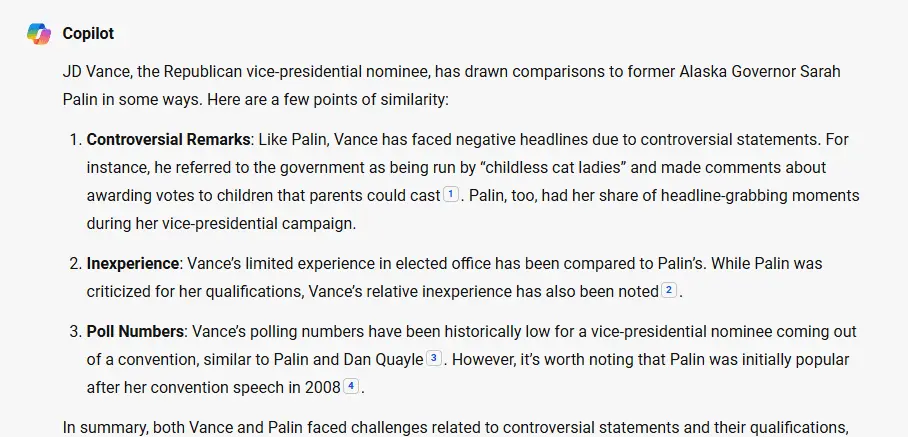Click the text "during her vice-presidential campaign"
Screen dimensions: 908x437
(x=221, y=223)
